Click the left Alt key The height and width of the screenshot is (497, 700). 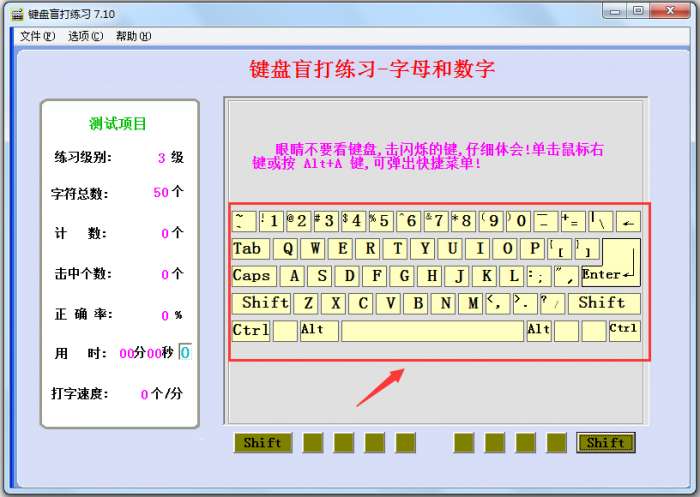coord(319,331)
